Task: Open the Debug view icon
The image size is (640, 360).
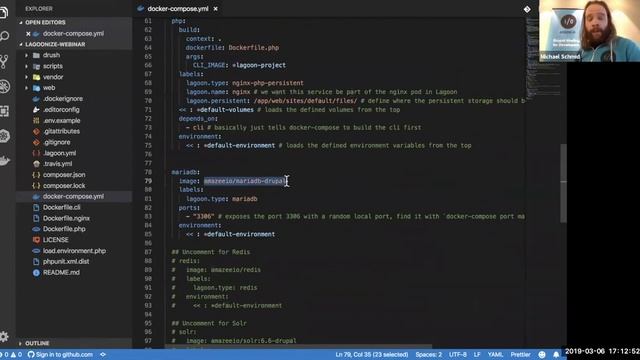Action: click(4, 86)
